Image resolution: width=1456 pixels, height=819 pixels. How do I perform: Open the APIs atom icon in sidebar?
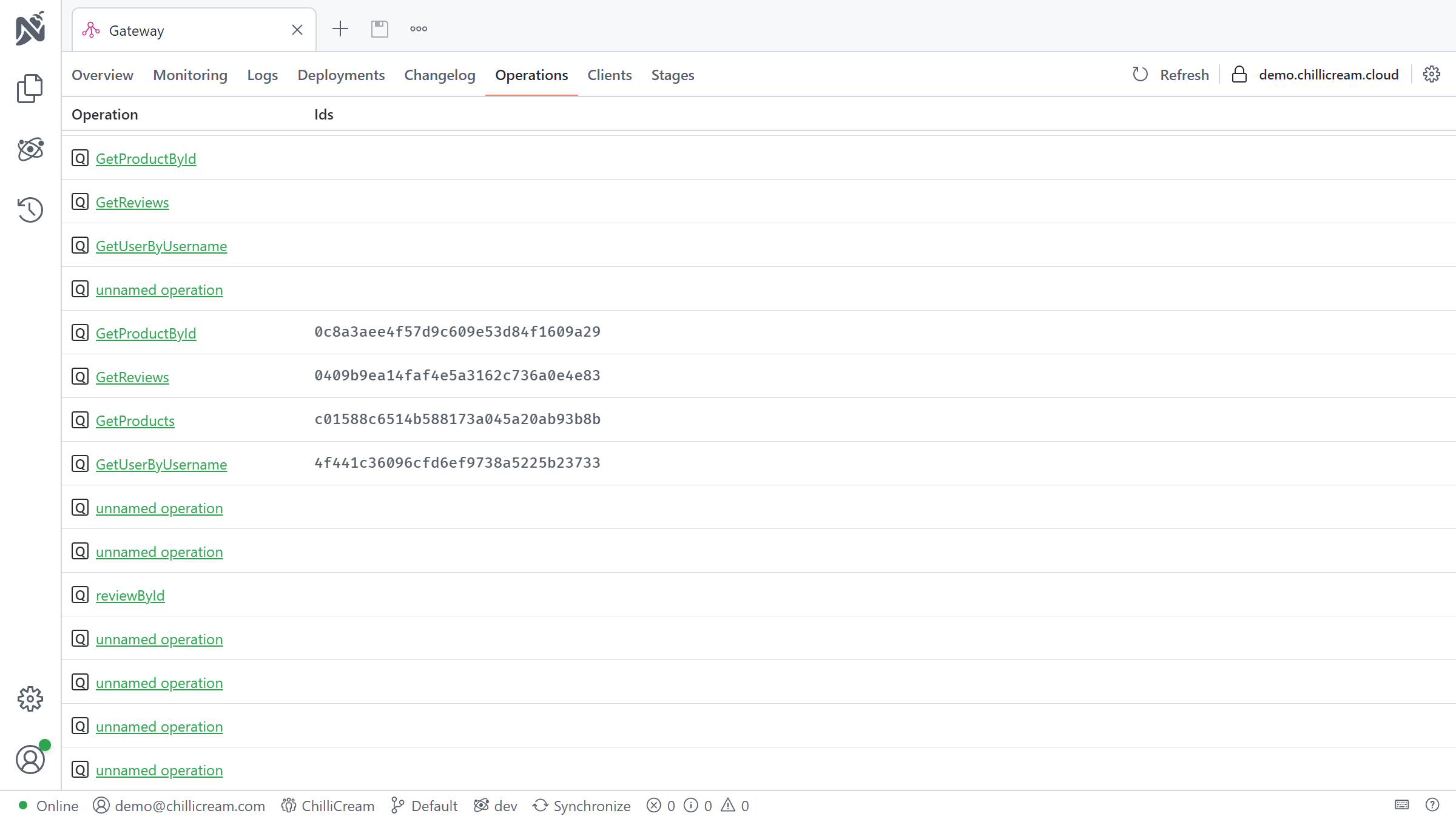tap(30, 149)
